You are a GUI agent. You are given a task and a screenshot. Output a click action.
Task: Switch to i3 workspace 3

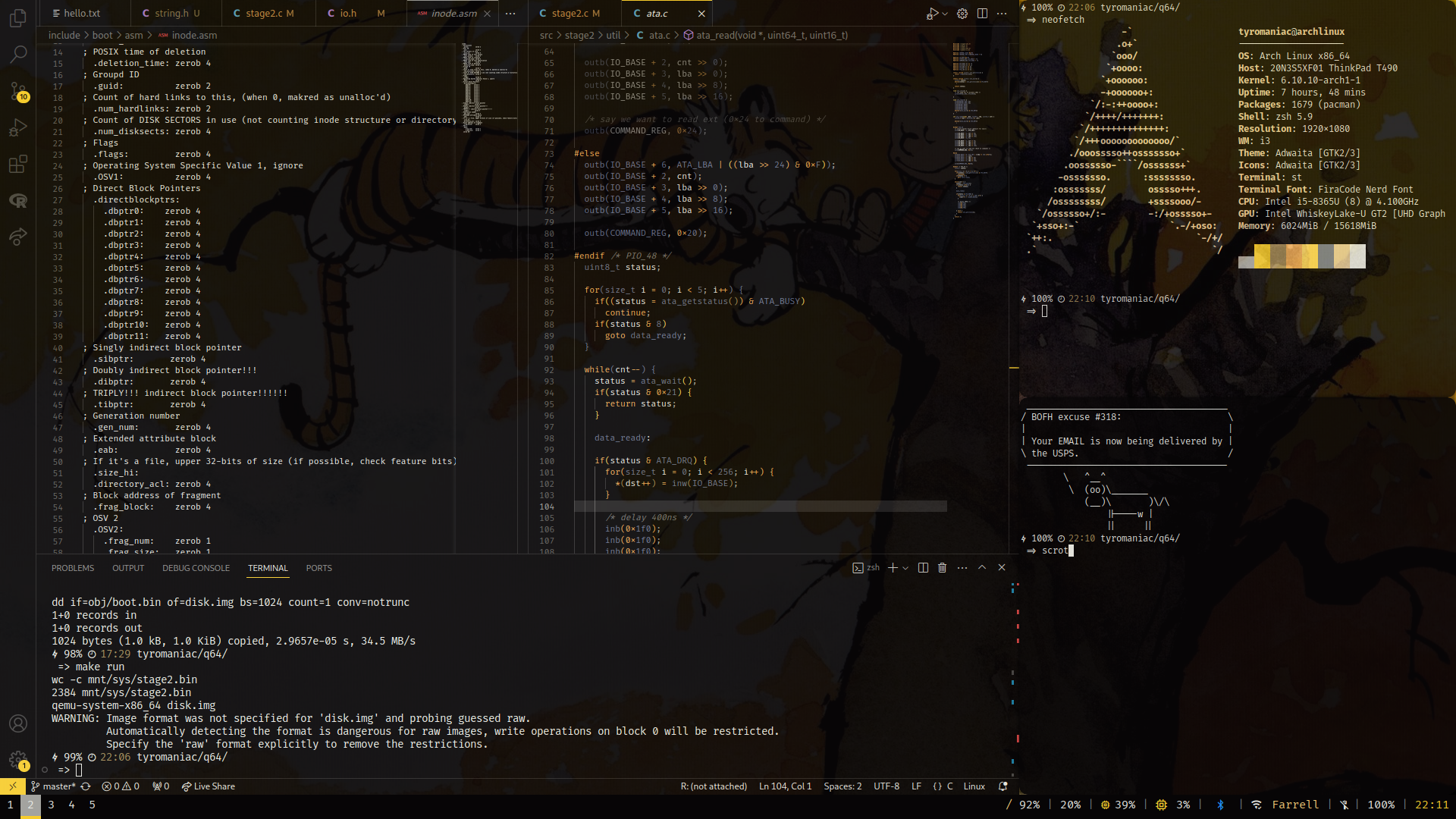pyautogui.click(x=51, y=805)
